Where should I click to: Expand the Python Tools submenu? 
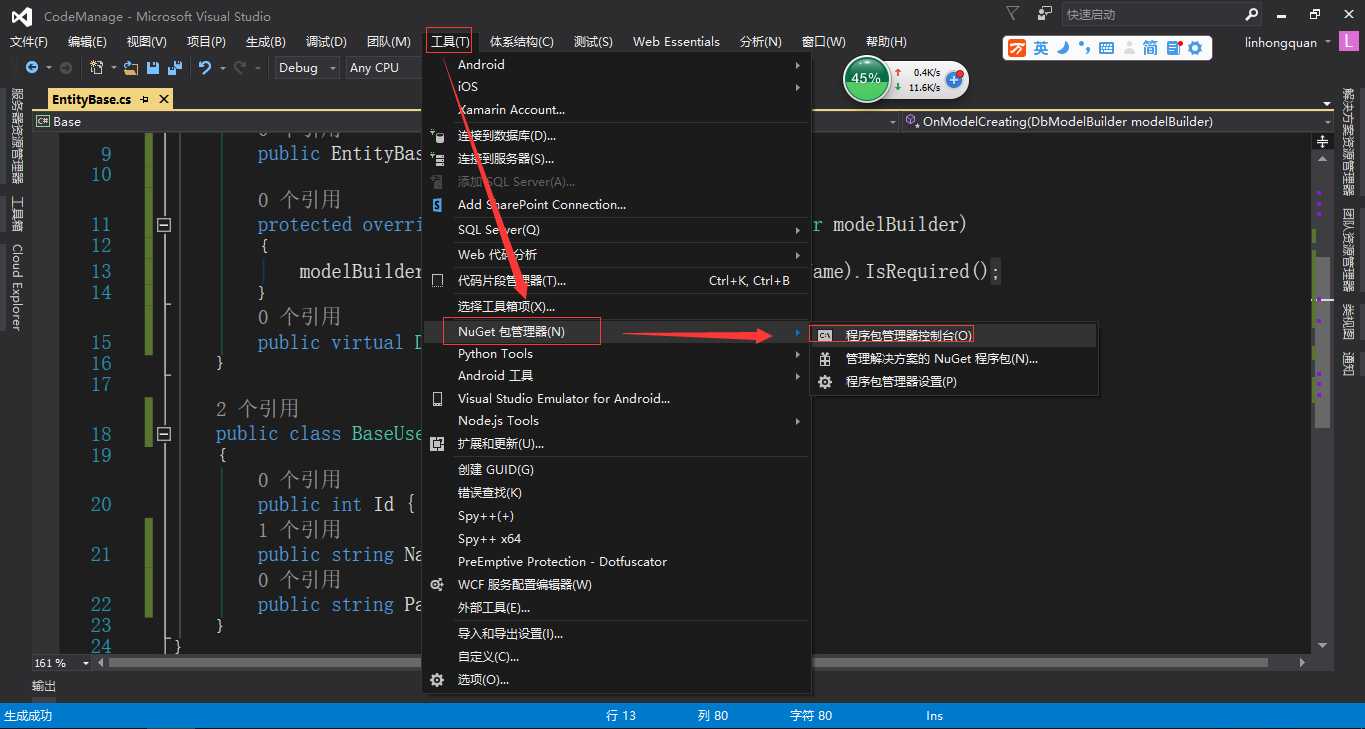[617, 354]
